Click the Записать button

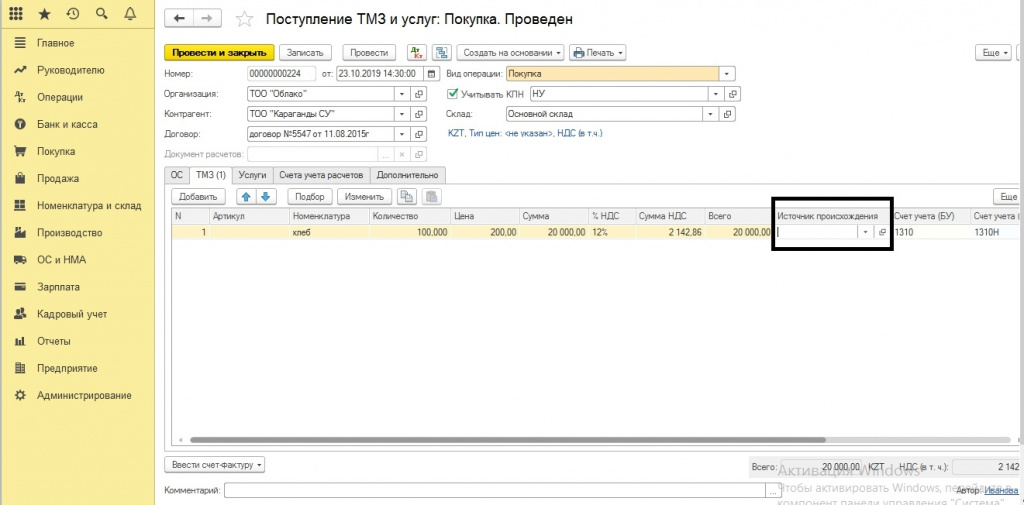click(x=306, y=53)
